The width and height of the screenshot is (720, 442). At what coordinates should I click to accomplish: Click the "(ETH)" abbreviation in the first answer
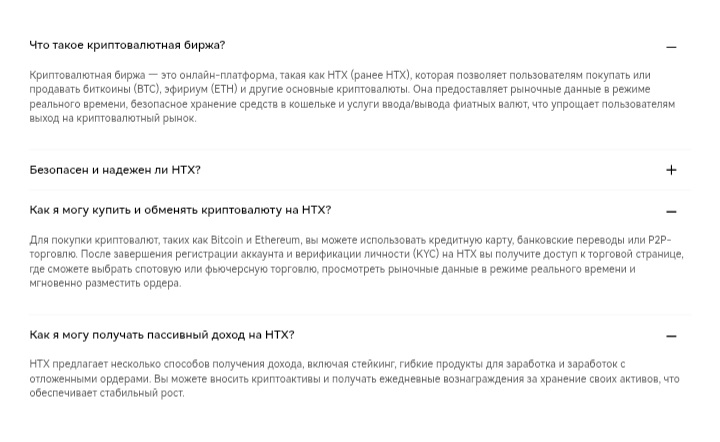[x=223, y=89]
